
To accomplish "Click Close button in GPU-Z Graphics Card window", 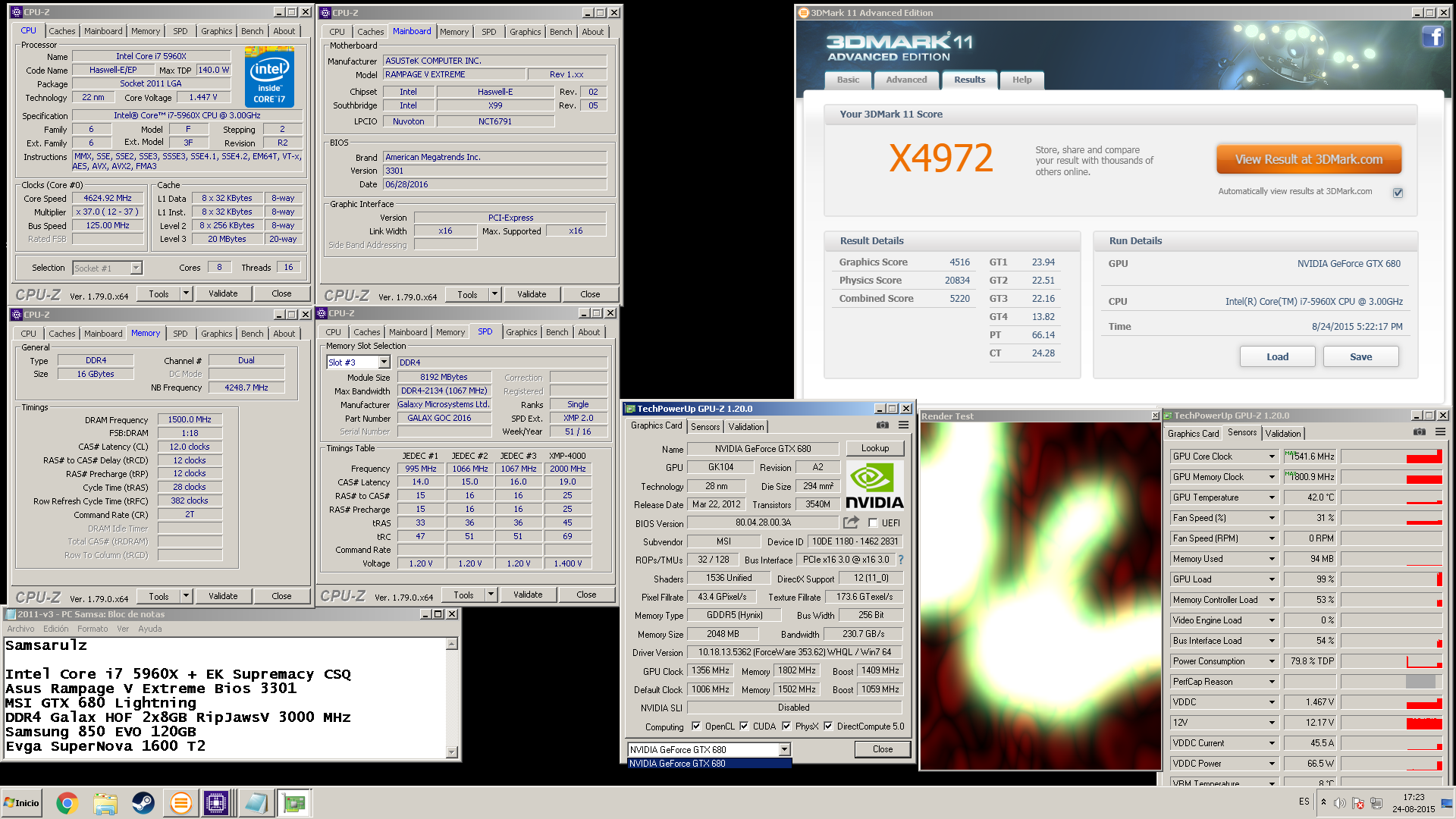I will click(882, 749).
